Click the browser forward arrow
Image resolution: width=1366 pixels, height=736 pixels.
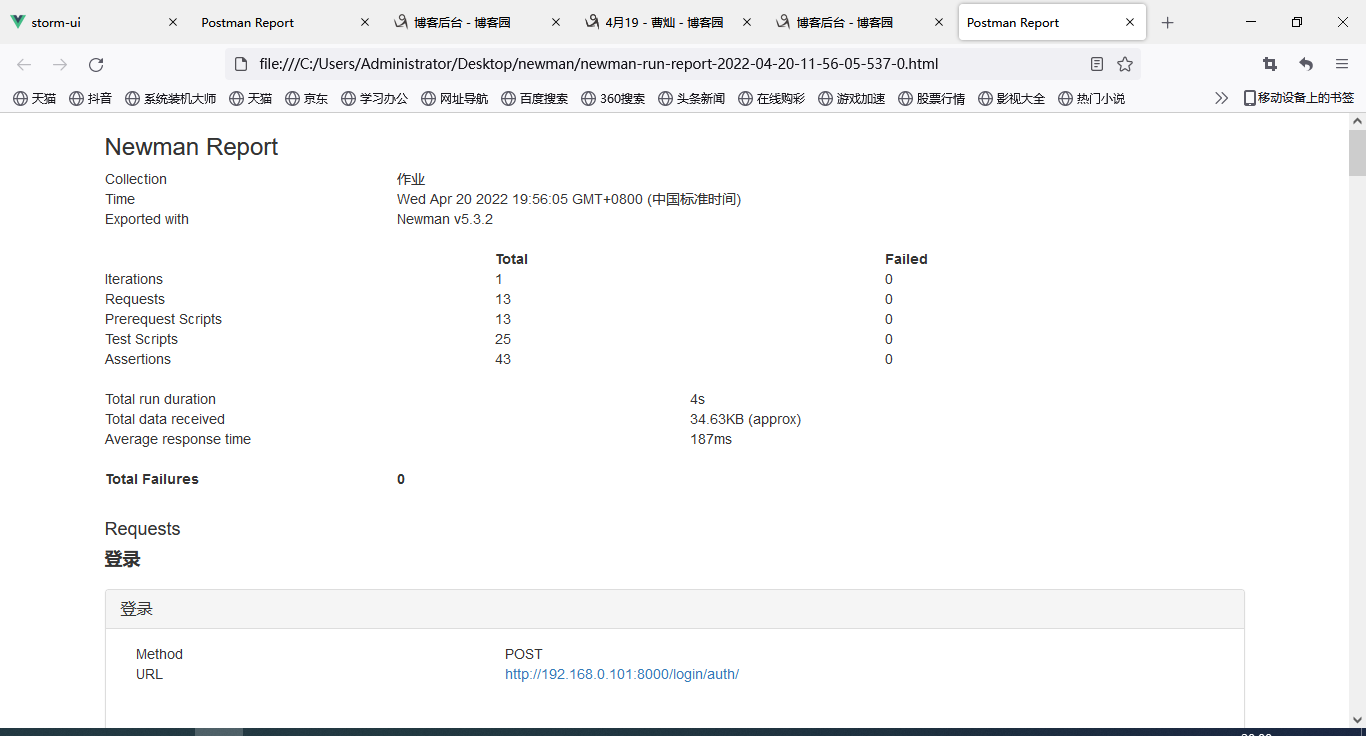pyautogui.click(x=60, y=64)
